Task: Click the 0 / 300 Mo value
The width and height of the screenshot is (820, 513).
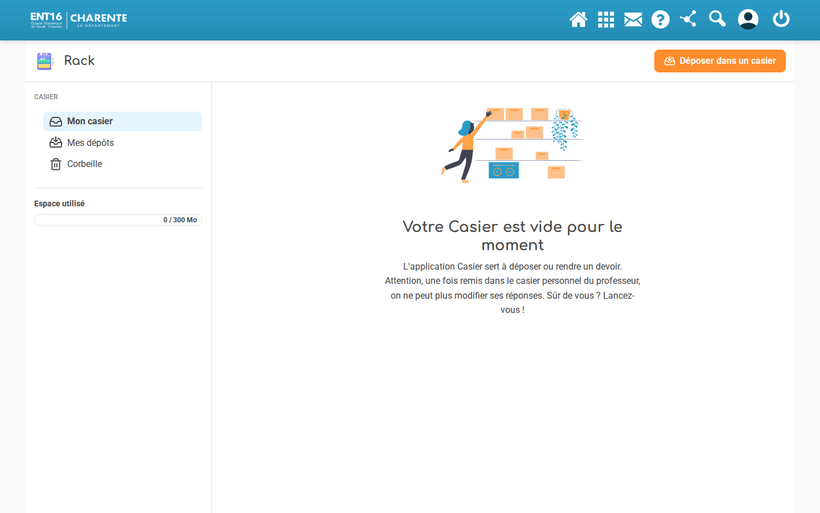Action: [180, 220]
